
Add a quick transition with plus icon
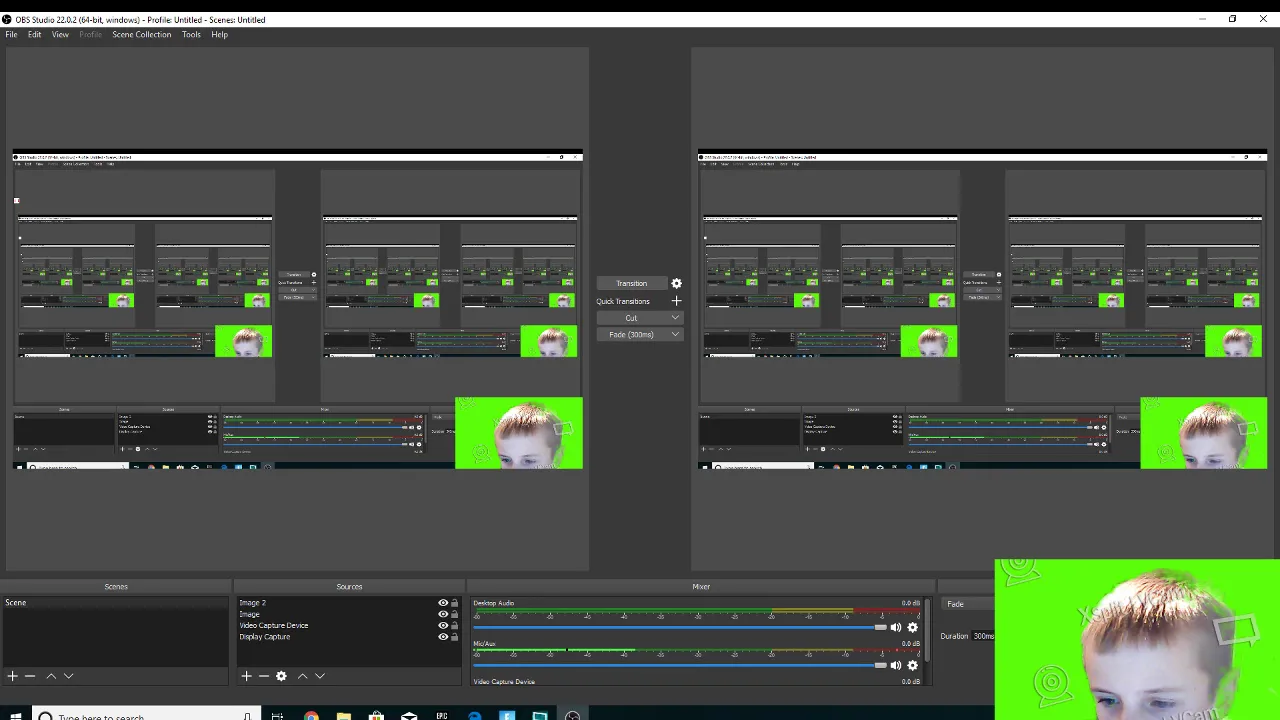click(x=676, y=301)
